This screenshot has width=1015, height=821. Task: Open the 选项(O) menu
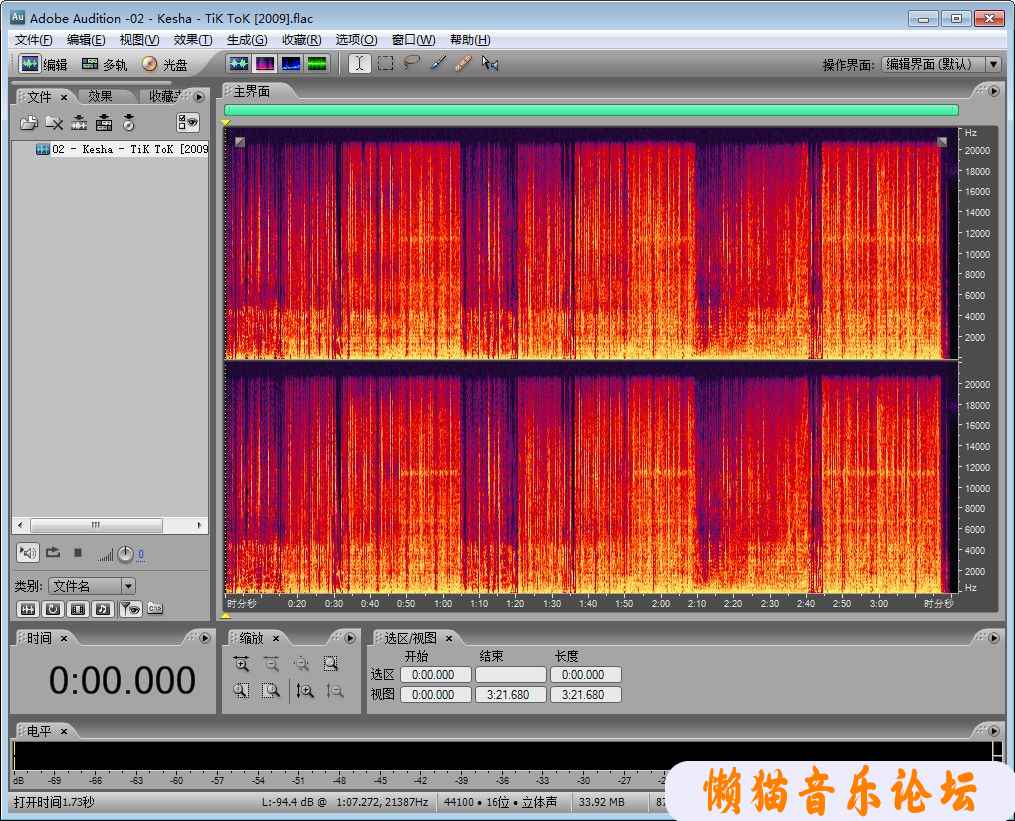click(x=356, y=39)
